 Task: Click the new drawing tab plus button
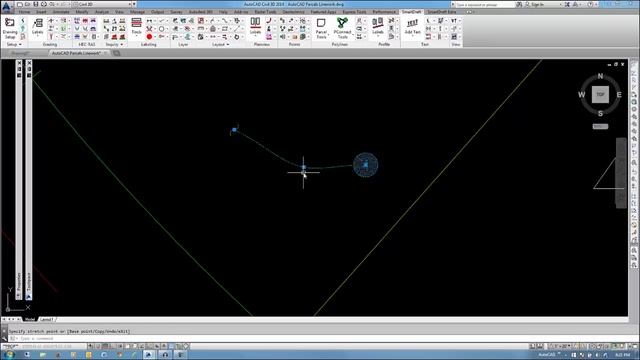pos(117,53)
